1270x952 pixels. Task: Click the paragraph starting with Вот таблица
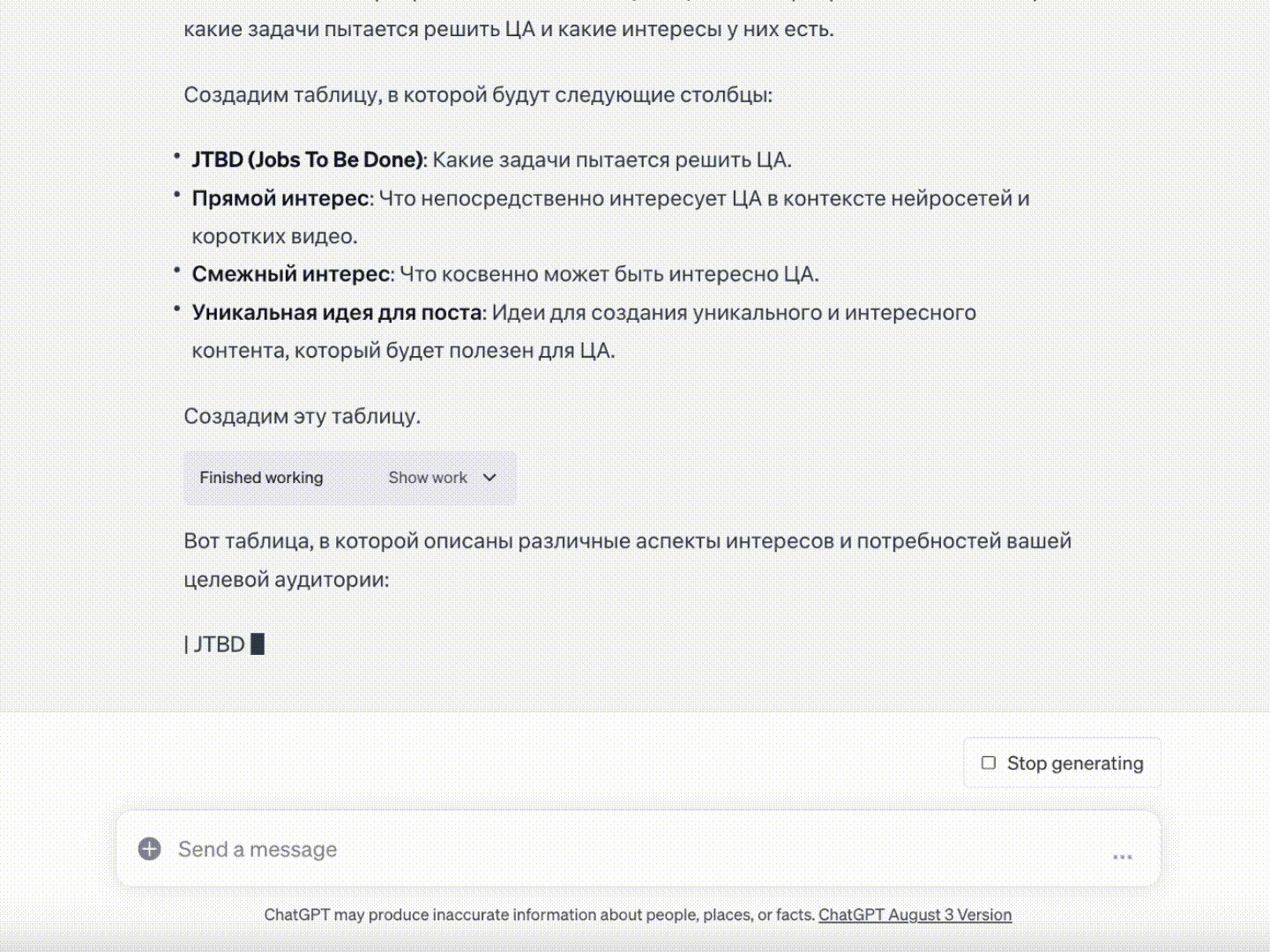pos(627,541)
